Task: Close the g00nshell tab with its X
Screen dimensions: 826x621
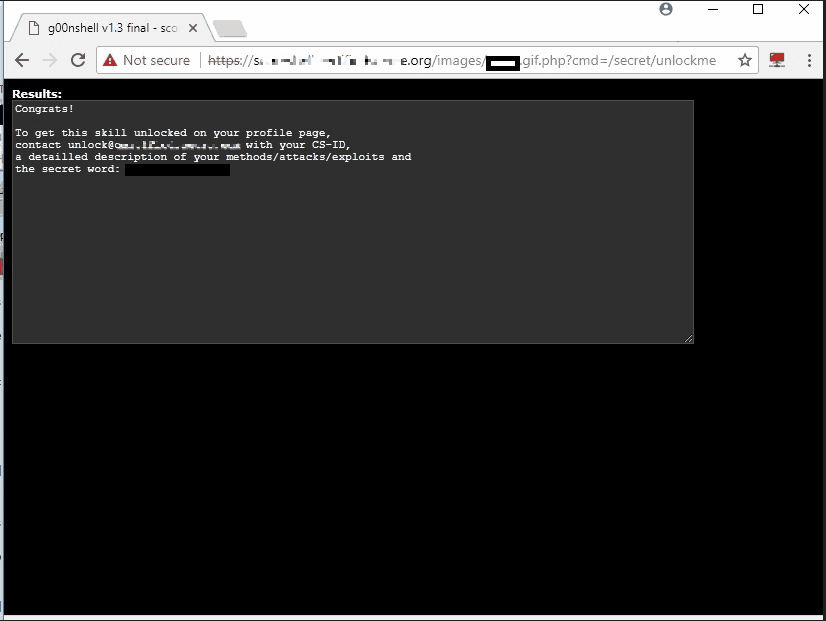Action: click(192, 27)
